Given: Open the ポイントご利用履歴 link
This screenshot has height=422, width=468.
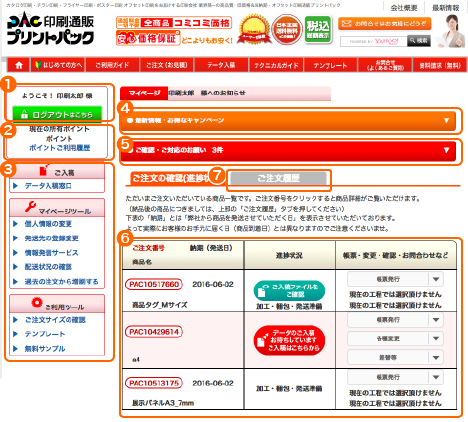Looking at the screenshot, I should [x=59, y=148].
